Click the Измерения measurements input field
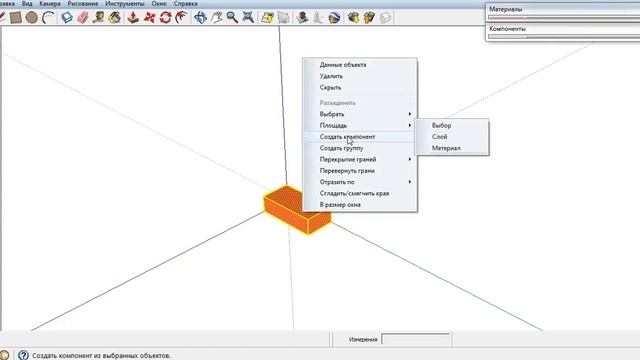The height and width of the screenshot is (360, 640). coord(416,339)
